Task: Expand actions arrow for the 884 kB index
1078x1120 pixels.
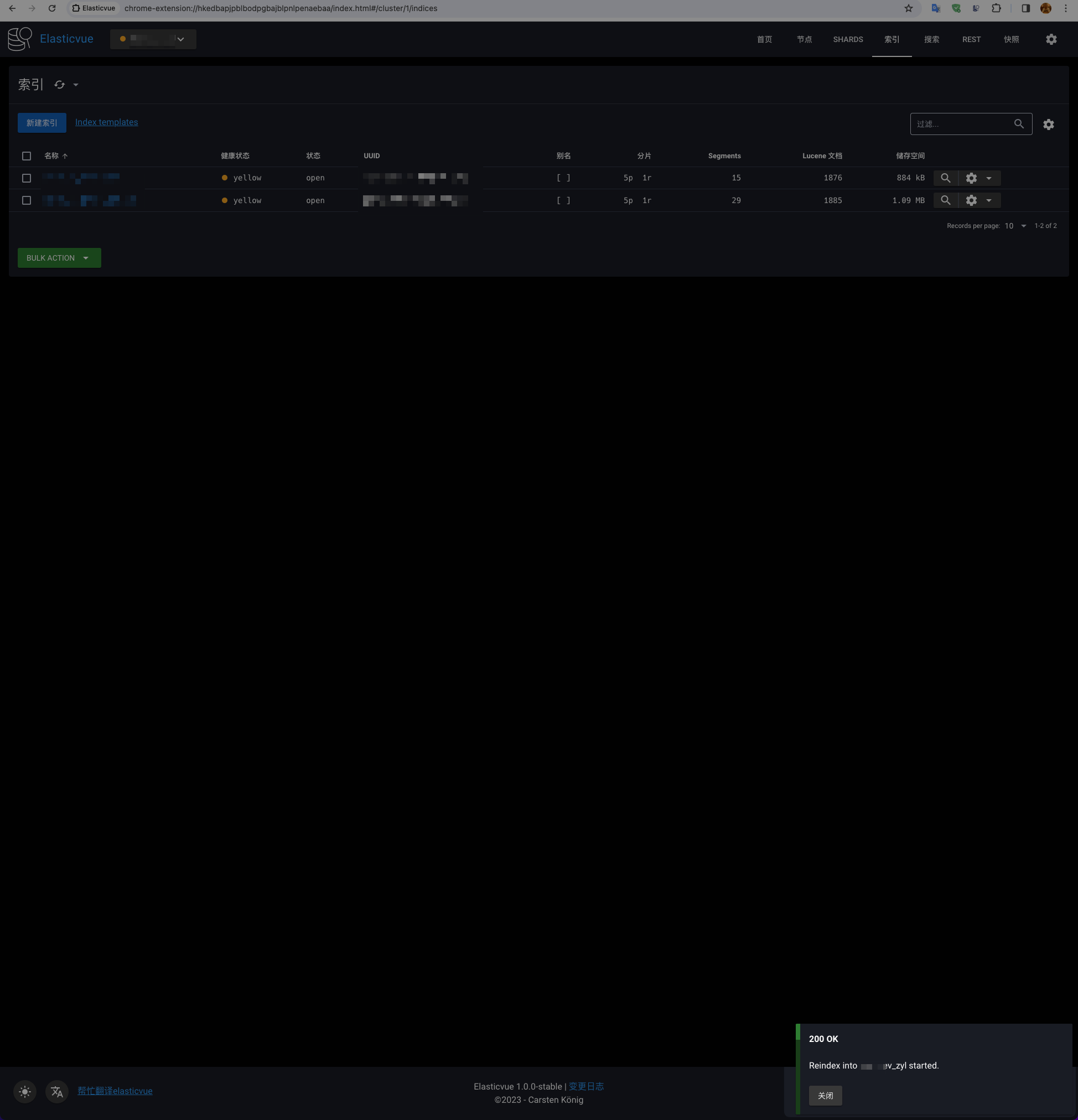Action: click(x=989, y=178)
